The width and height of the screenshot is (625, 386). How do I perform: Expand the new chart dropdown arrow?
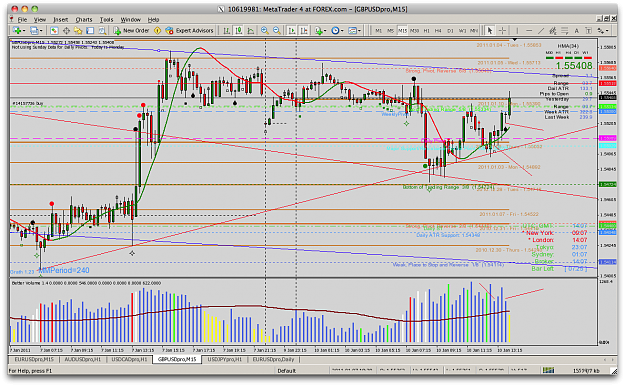24,31
